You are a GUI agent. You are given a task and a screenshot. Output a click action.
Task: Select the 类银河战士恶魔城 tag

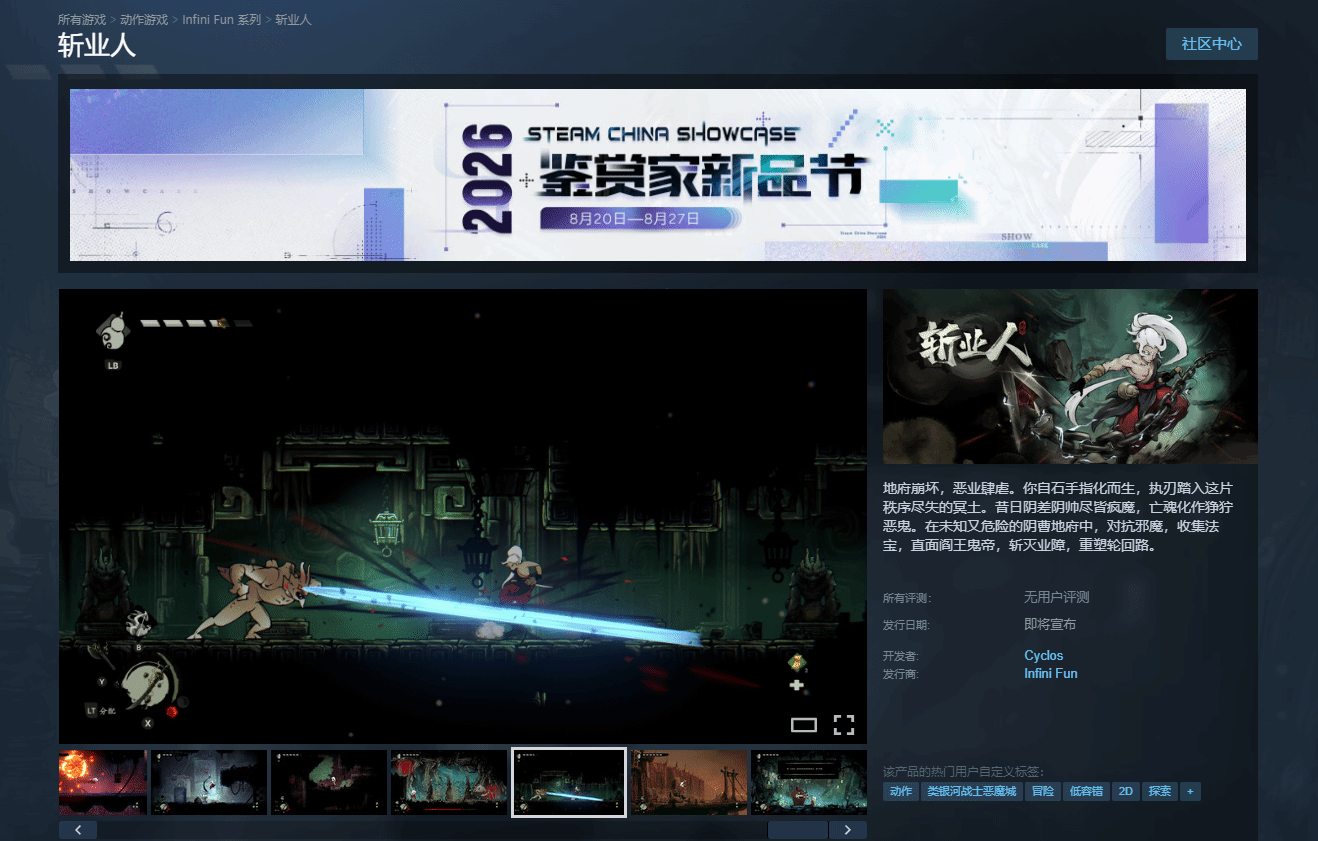click(971, 791)
